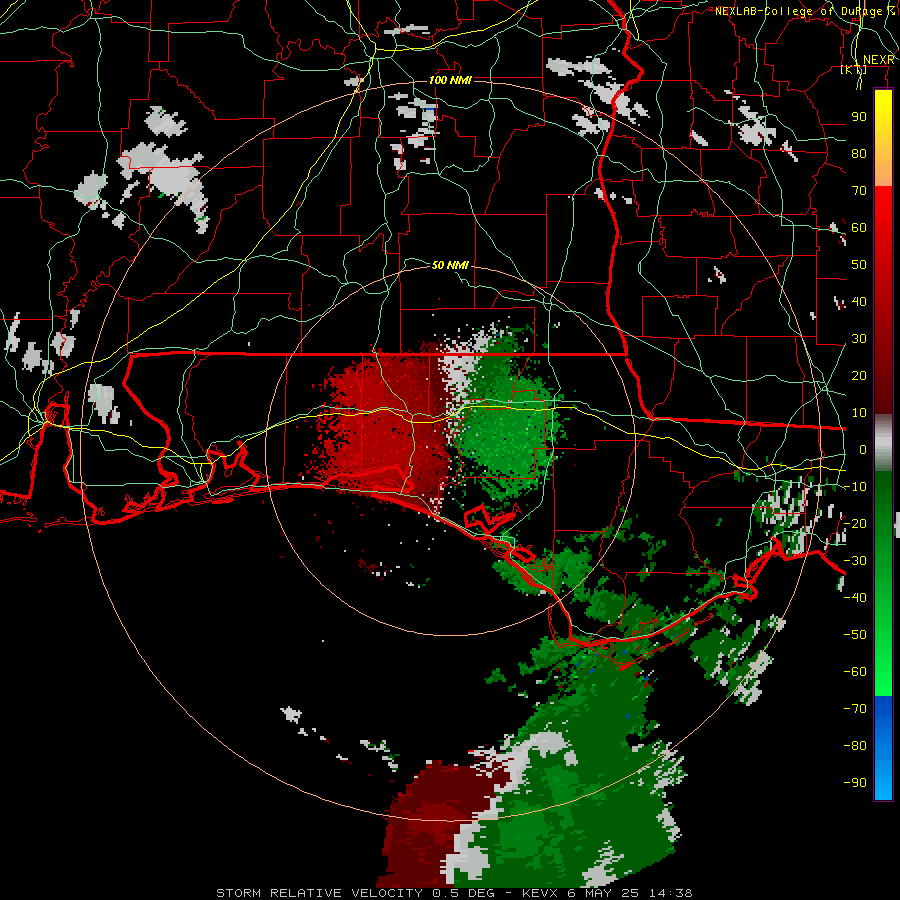Click the 50 value on velocity scale
The image size is (900, 900).
point(859,265)
